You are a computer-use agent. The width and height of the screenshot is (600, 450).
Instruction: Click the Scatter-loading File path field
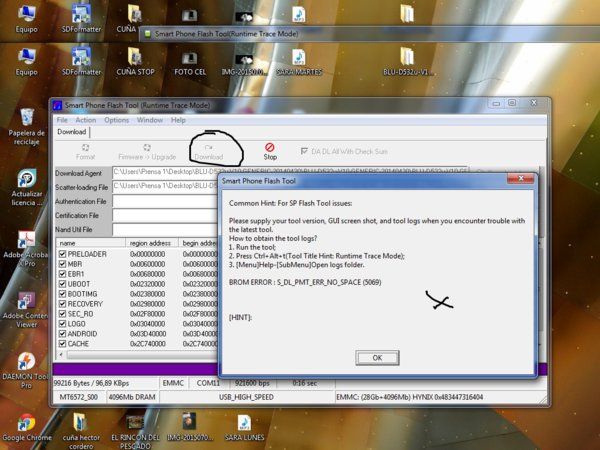(165, 186)
